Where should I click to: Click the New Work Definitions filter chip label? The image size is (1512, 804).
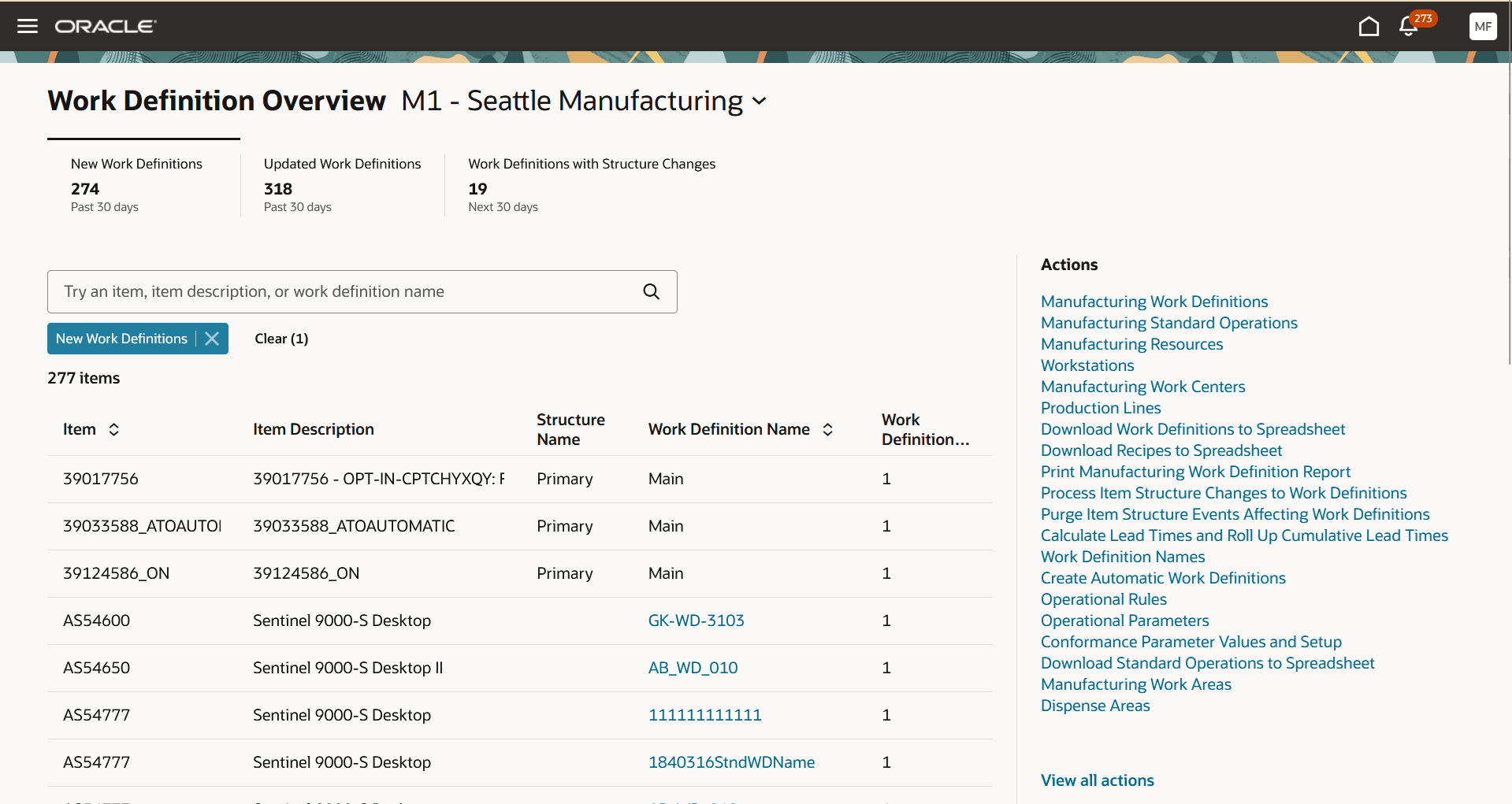(x=121, y=339)
